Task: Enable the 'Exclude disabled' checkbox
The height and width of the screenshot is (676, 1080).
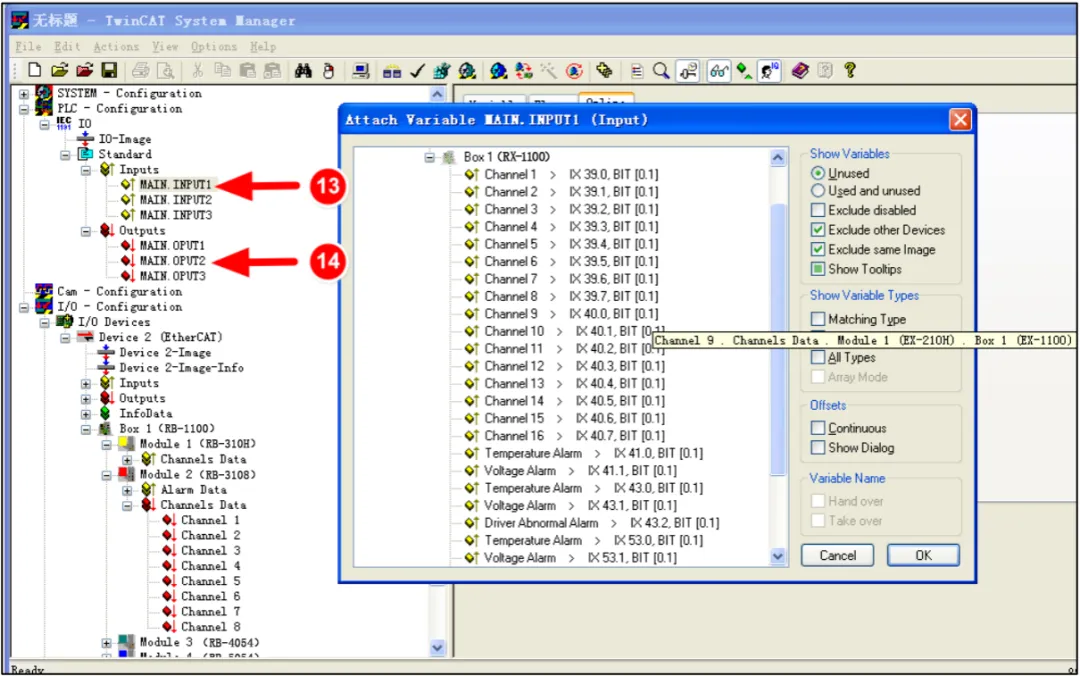Action: click(x=819, y=210)
